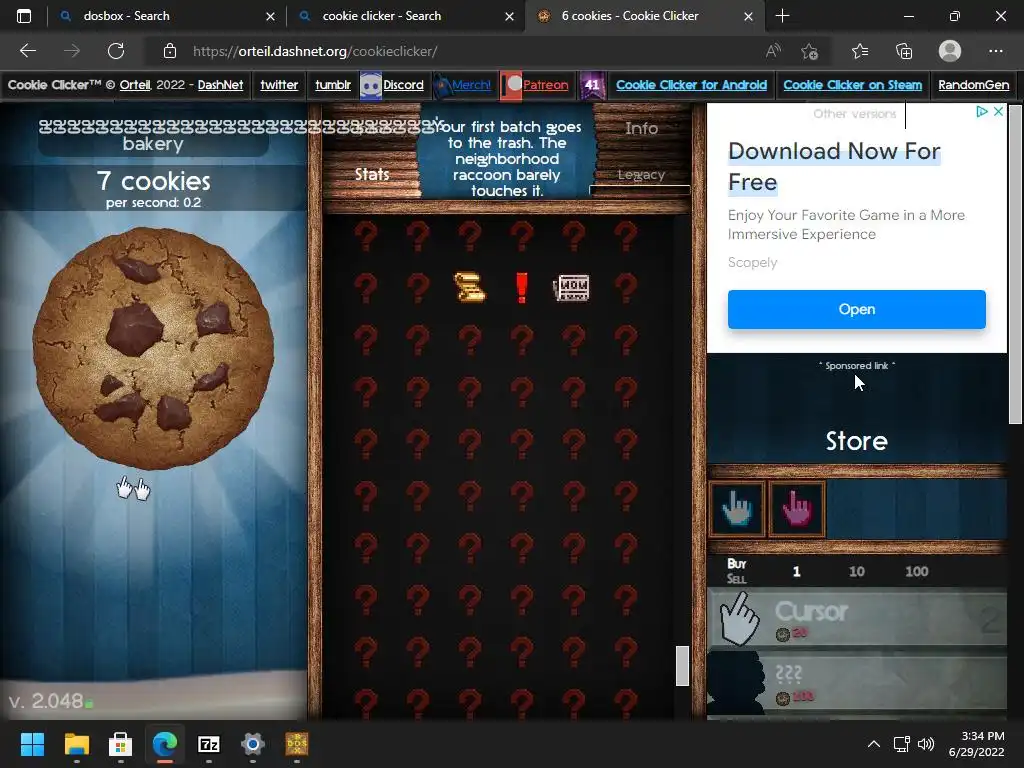Go back to previous page

coord(28,51)
